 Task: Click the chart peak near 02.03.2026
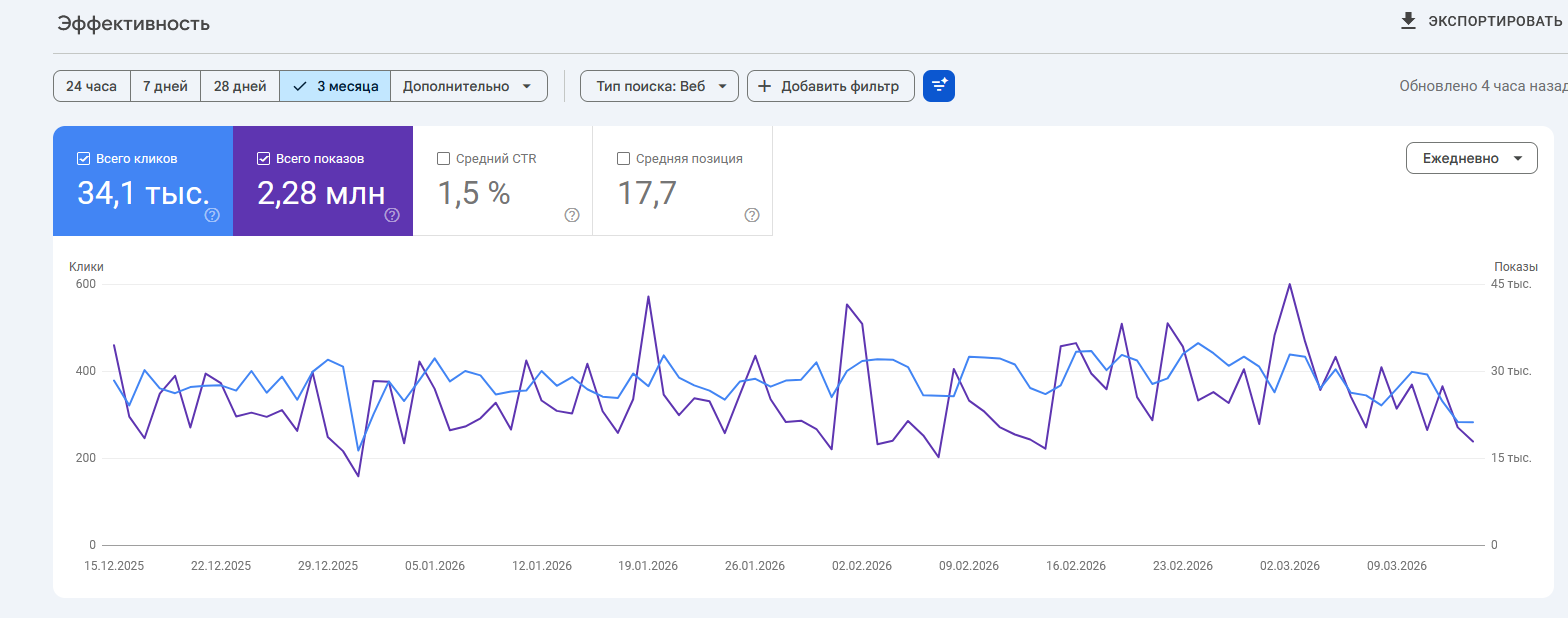pos(1290,284)
